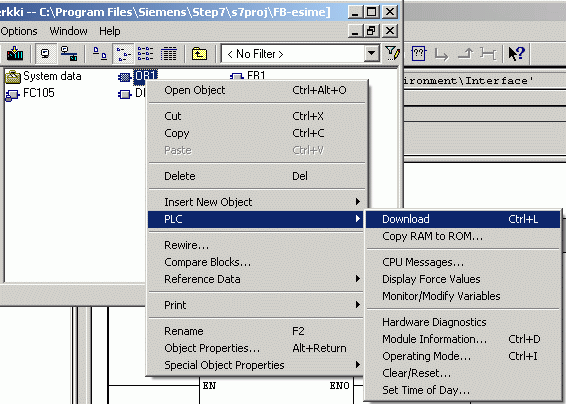Switch to Small Icons view
The image size is (566, 404).
123,54
